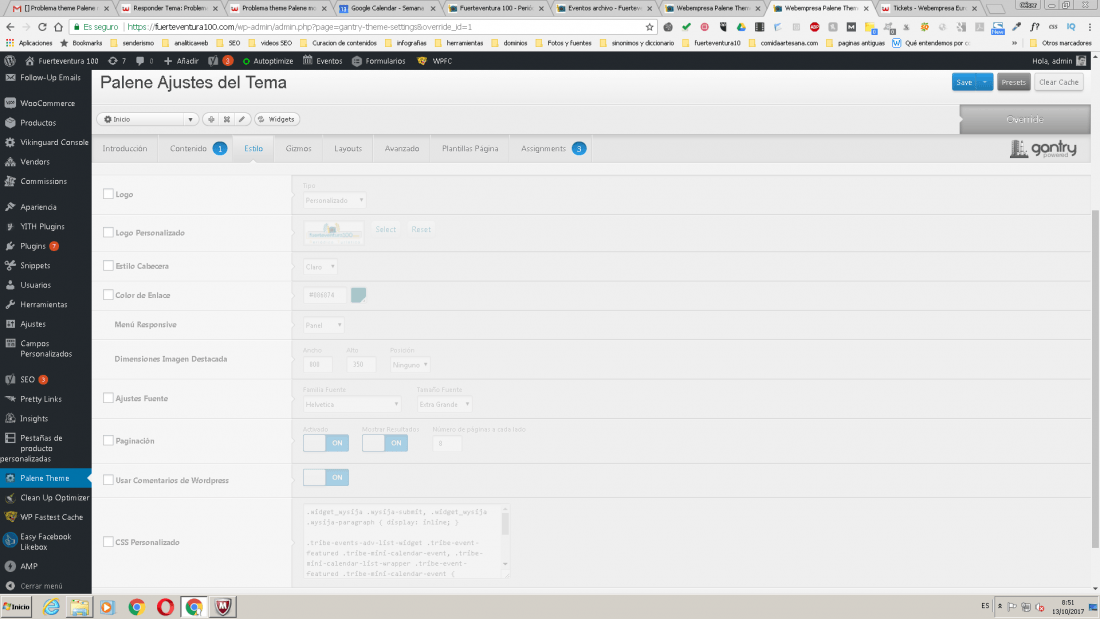The image size is (1100, 619).
Task: Reload the page in Chrome
Action: click(42, 27)
